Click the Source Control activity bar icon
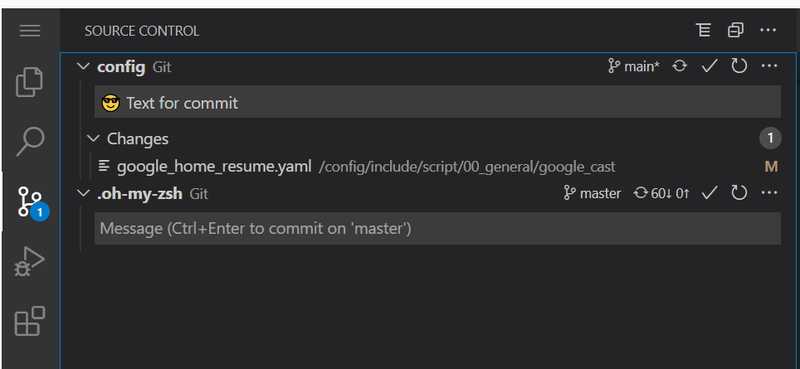Viewport: 800px width, 369px height. 30,202
